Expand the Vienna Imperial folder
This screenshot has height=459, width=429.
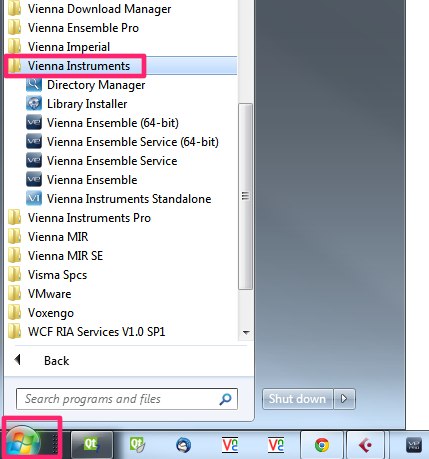[x=59, y=47]
